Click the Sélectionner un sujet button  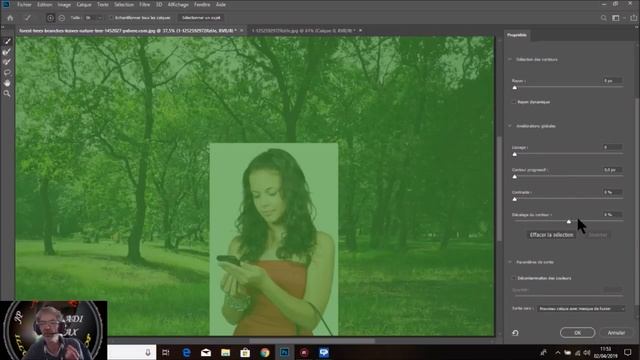(x=201, y=18)
